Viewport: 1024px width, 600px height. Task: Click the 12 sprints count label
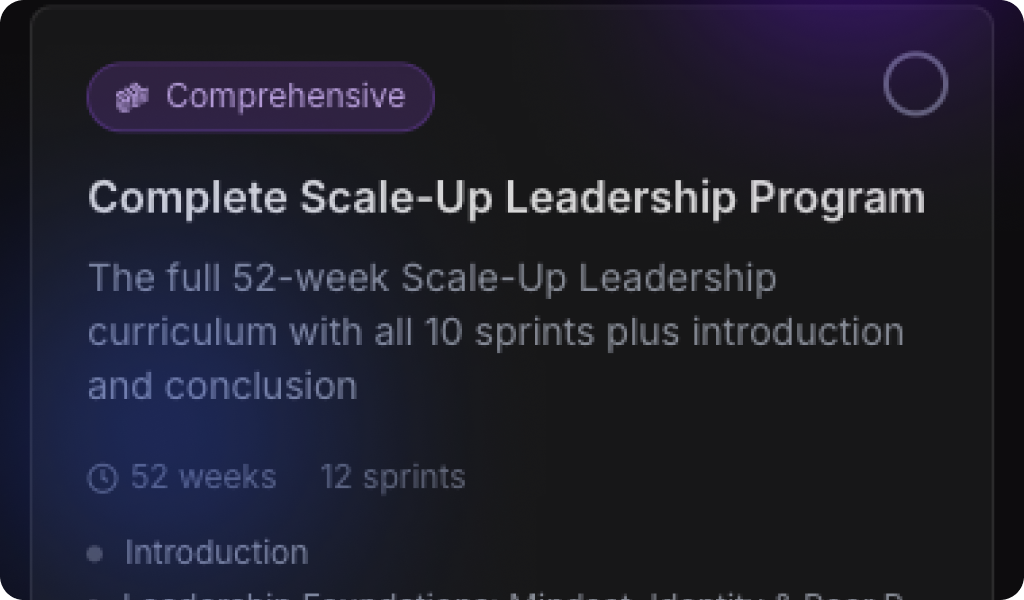tap(392, 477)
